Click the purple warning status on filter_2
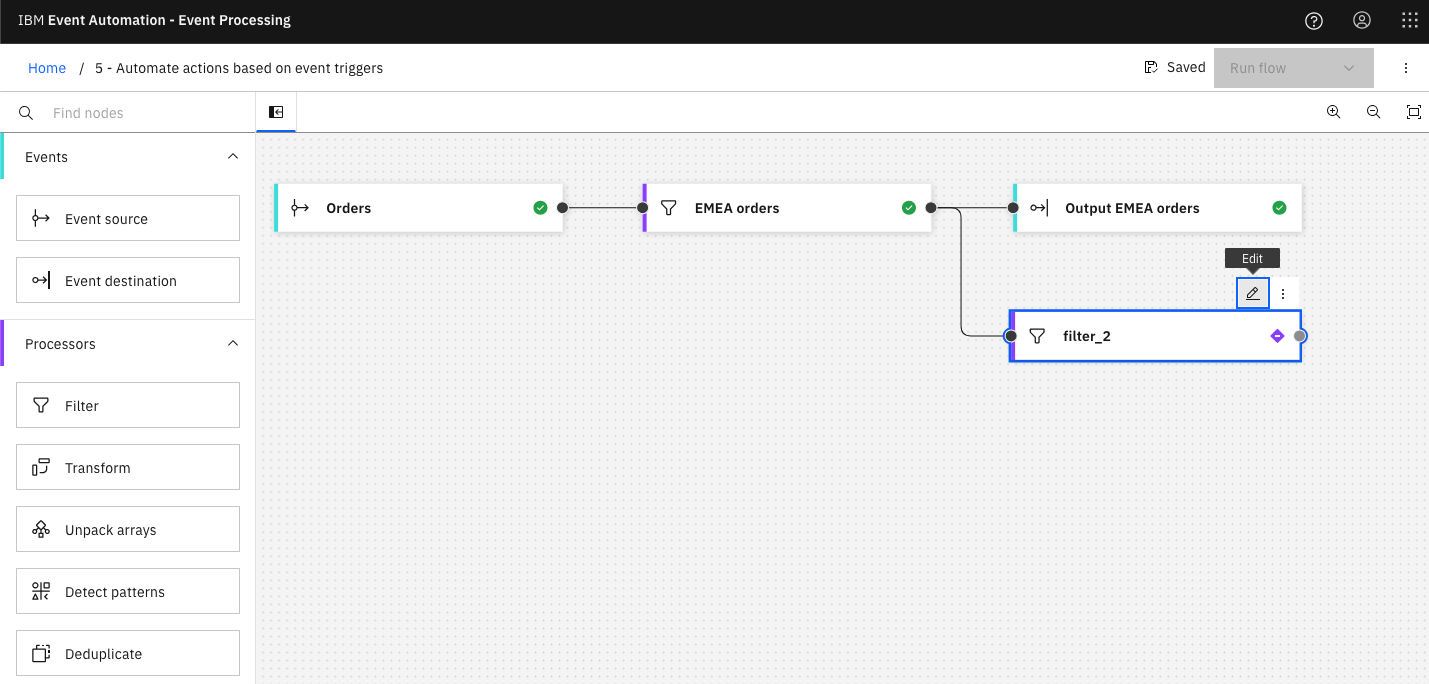The width and height of the screenshot is (1429, 684). click(x=1277, y=336)
